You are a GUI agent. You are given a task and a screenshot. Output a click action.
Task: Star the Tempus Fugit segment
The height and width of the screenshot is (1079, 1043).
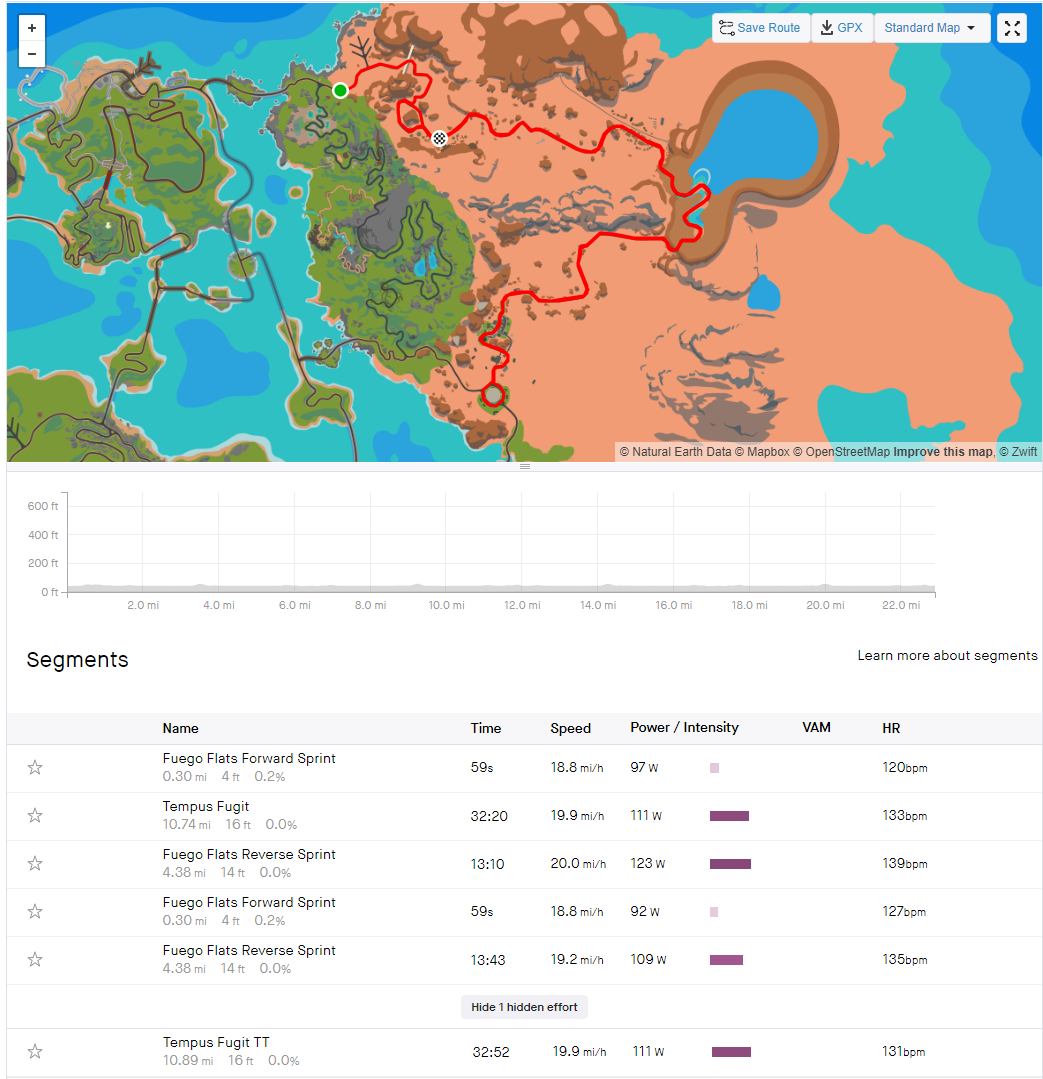click(x=35, y=815)
